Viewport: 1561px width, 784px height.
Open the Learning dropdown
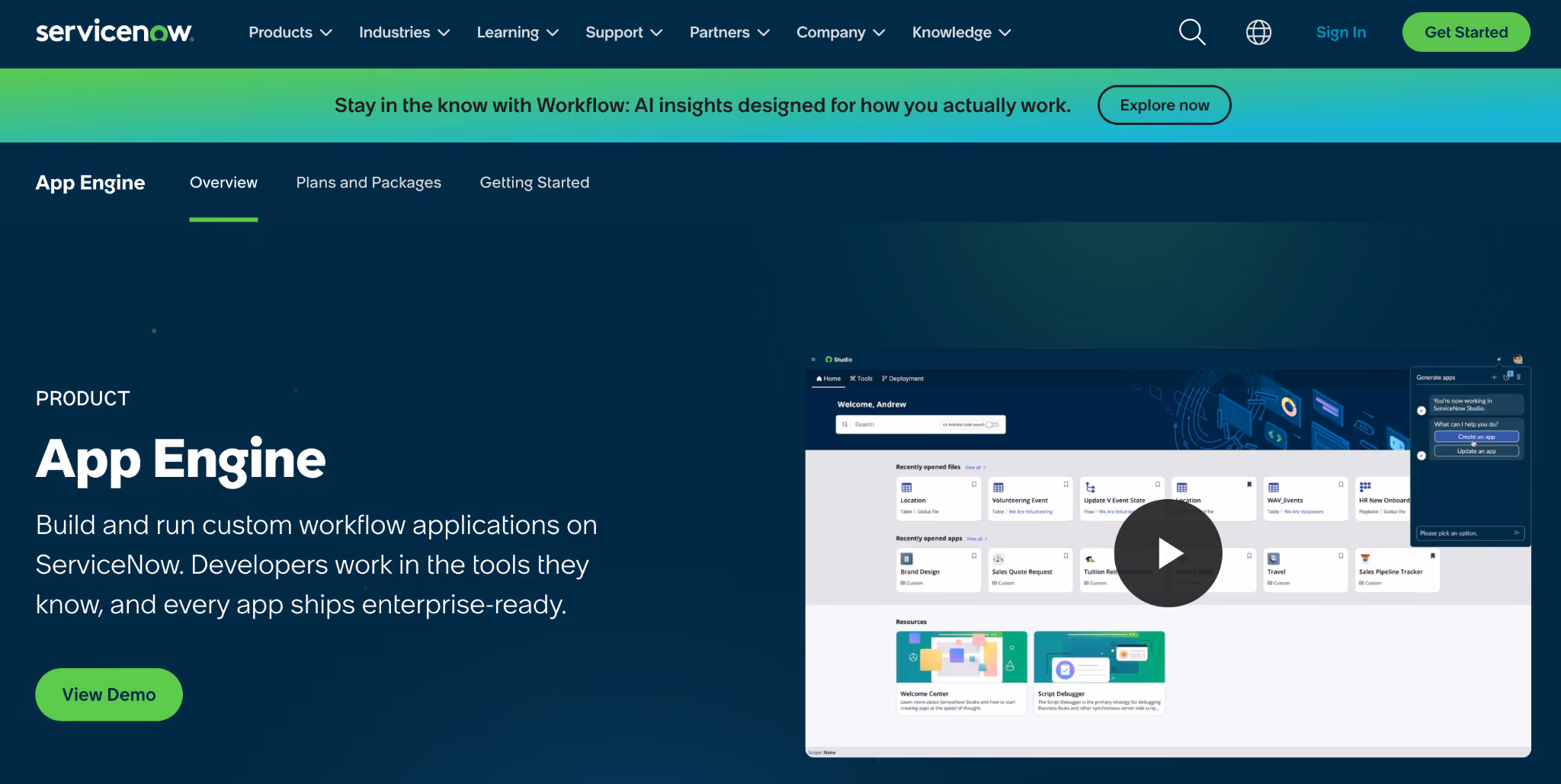tap(518, 32)
